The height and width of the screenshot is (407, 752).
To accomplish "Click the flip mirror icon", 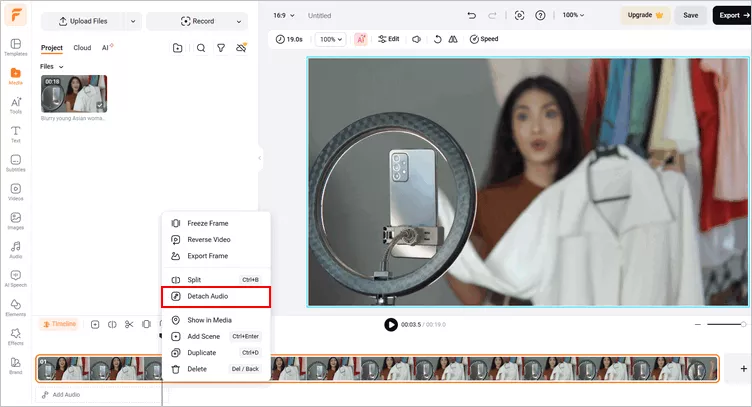I will [453, 39].
